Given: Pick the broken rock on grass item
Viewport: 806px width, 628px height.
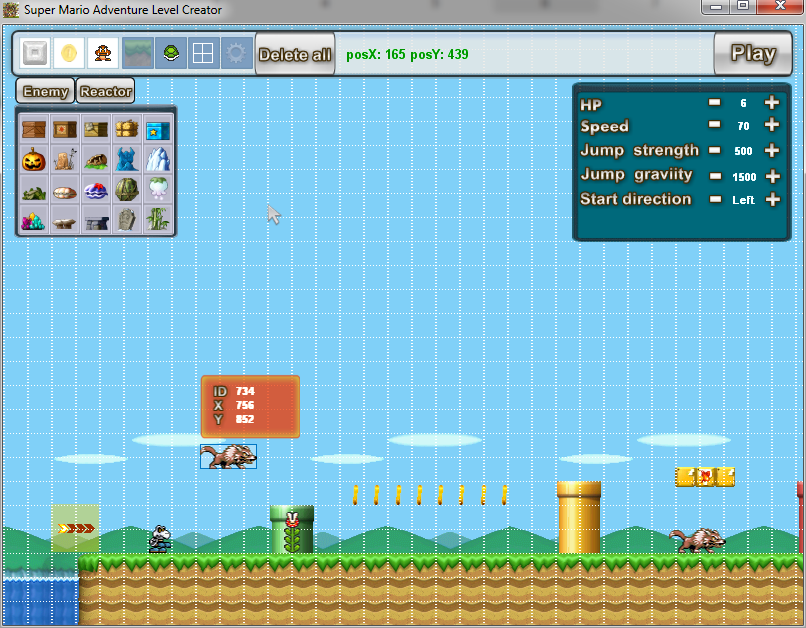Looking at the screenshot, I should [96, 160].
